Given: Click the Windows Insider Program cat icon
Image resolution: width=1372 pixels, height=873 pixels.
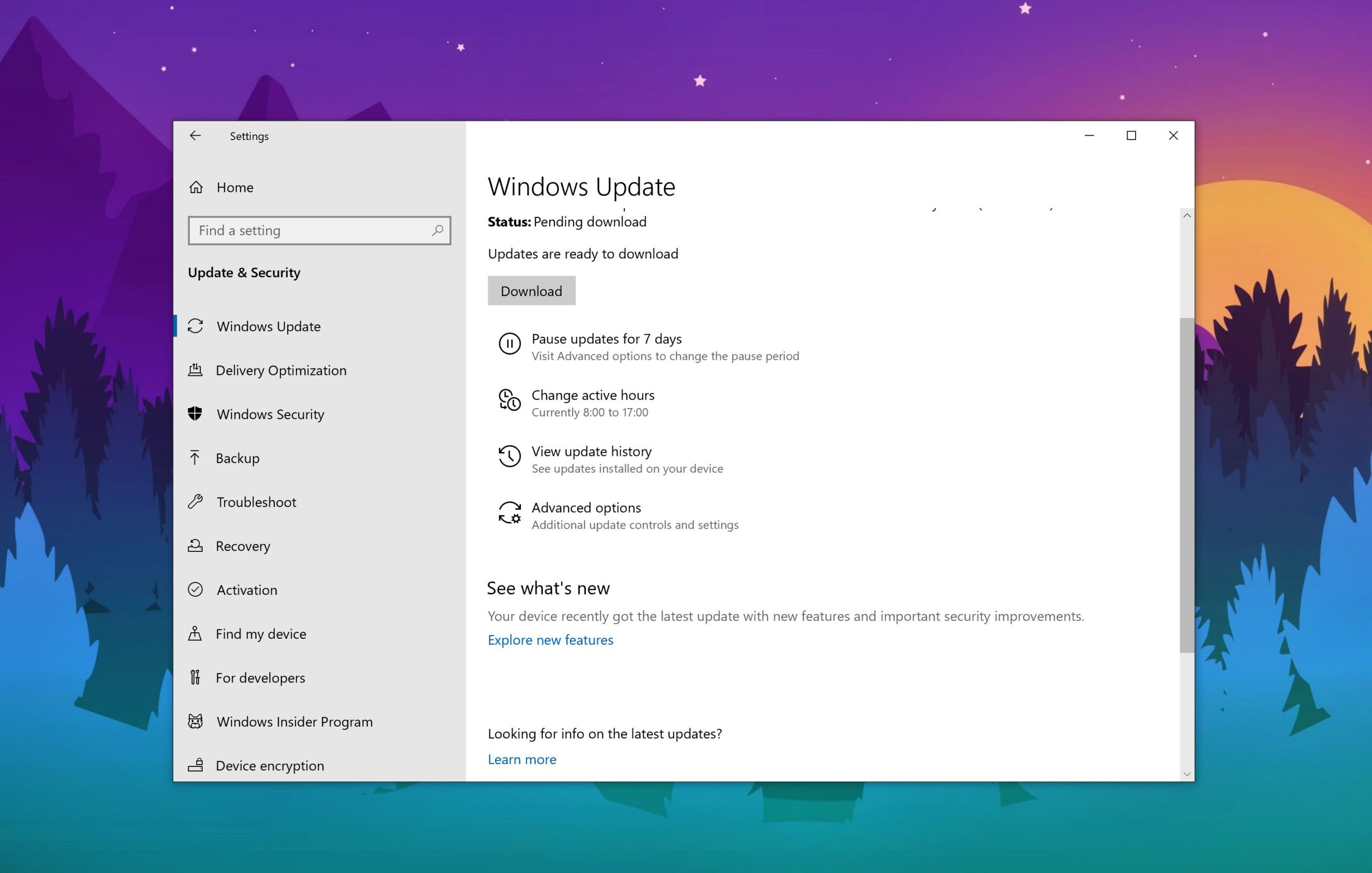Looking at the screenshot, I should (196, 721).
